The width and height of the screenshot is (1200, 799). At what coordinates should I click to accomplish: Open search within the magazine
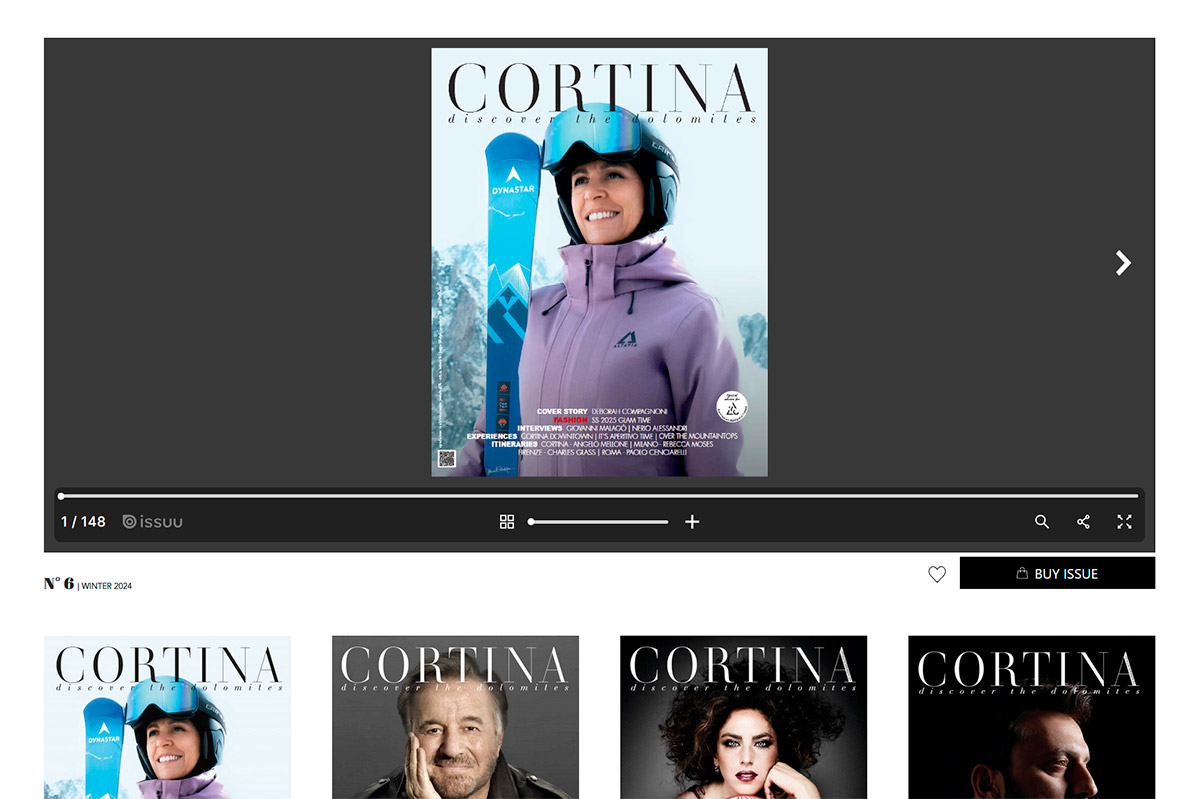1042,522
